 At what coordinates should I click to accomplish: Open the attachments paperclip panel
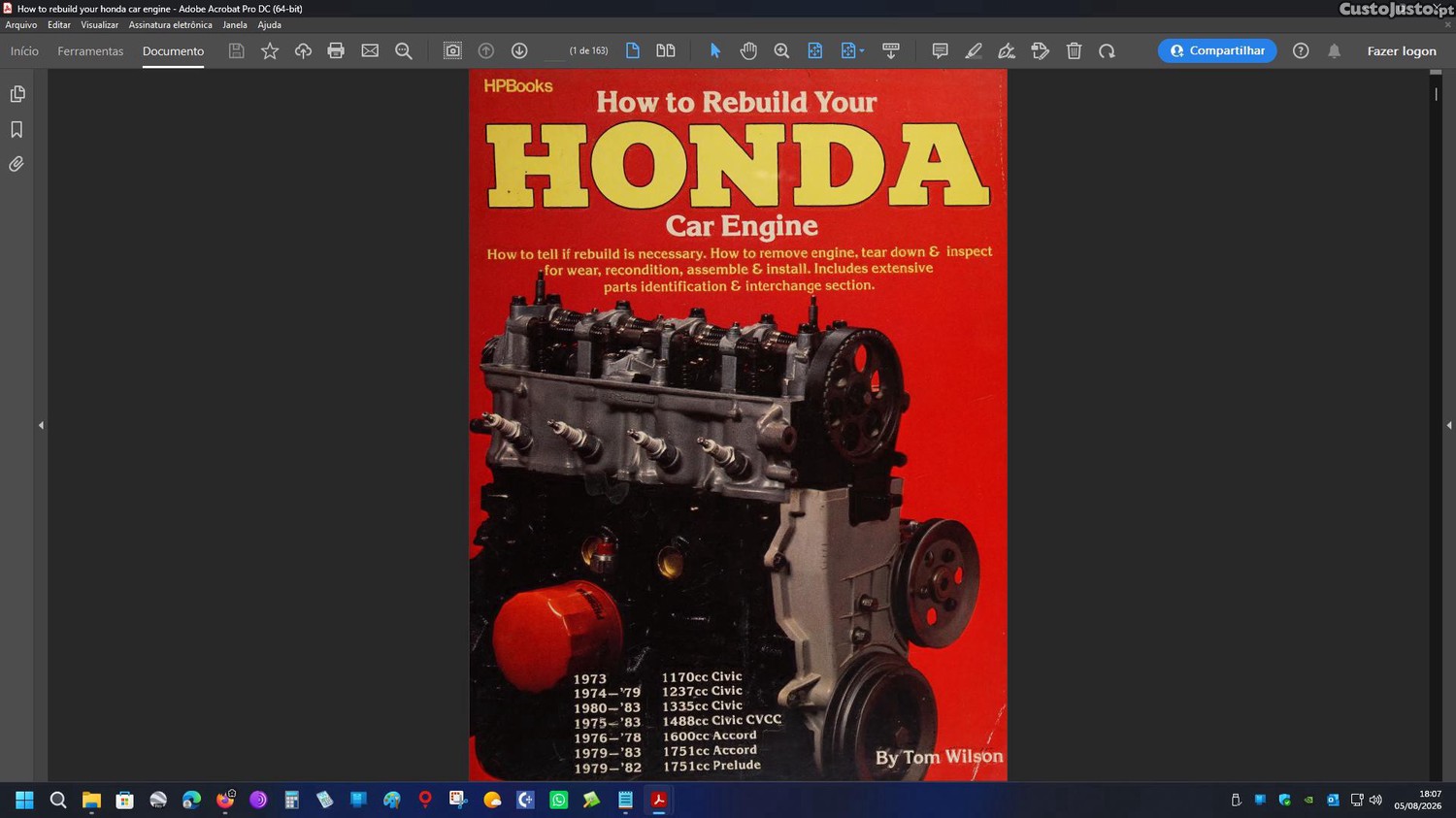coord(17,164)
